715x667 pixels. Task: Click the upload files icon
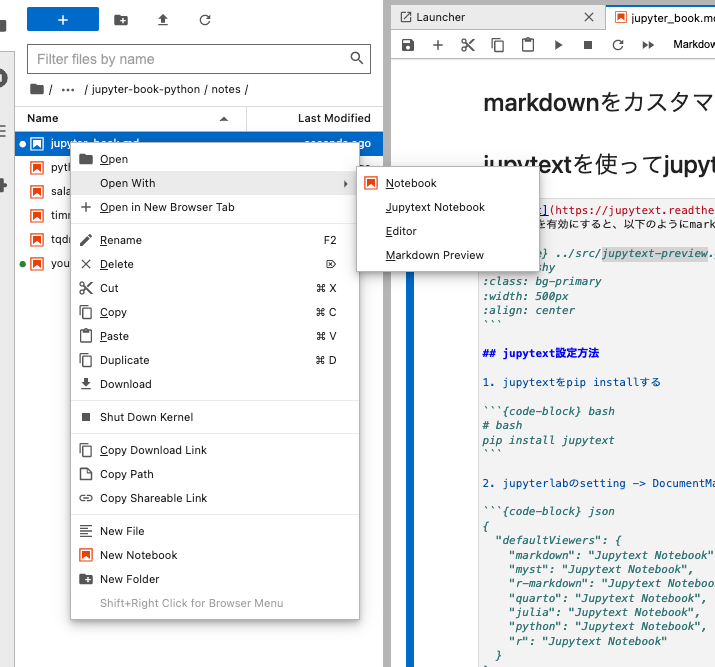(163, 20)
